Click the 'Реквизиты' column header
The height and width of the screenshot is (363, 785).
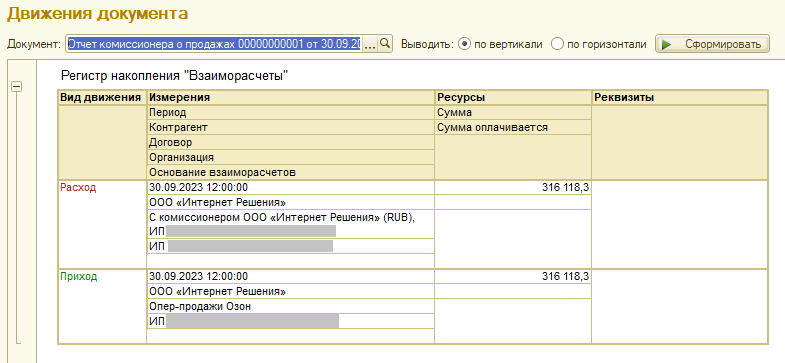pyautogui.click(x=680, y=97)
